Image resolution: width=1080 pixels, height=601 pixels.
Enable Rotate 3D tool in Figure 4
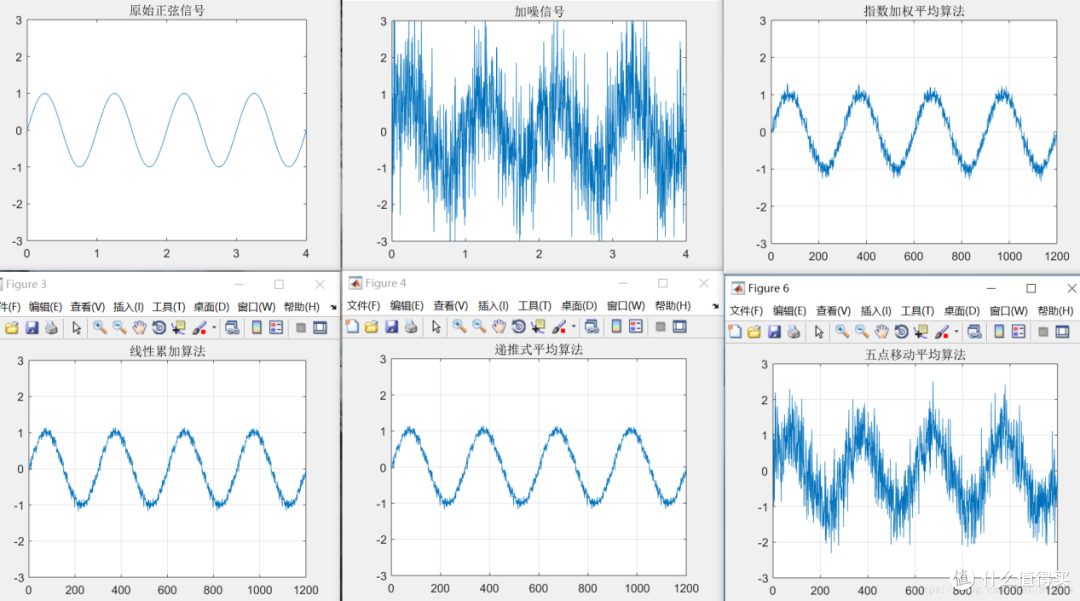(518, 326)
